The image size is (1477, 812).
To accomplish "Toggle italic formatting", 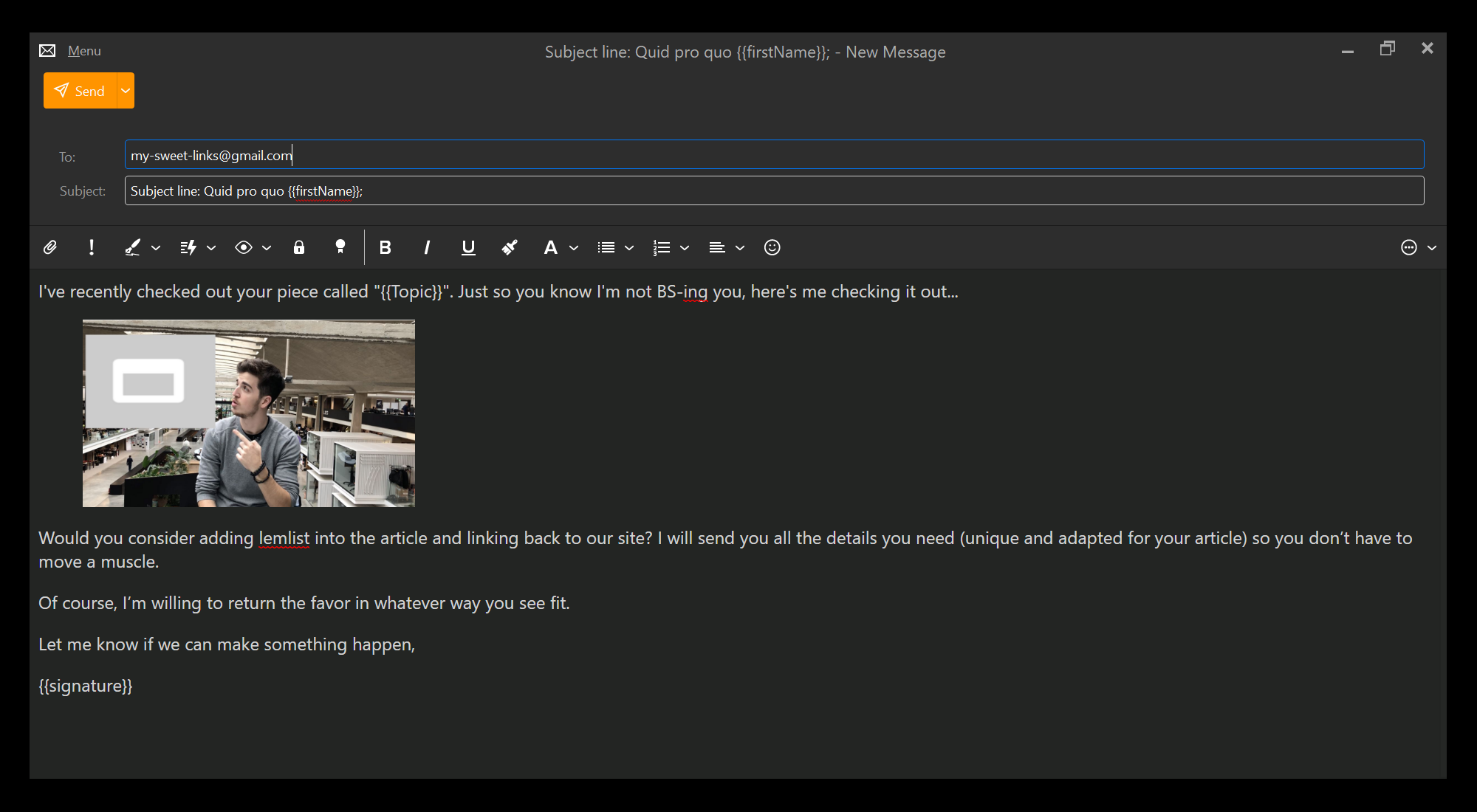I will click(427, 247).
